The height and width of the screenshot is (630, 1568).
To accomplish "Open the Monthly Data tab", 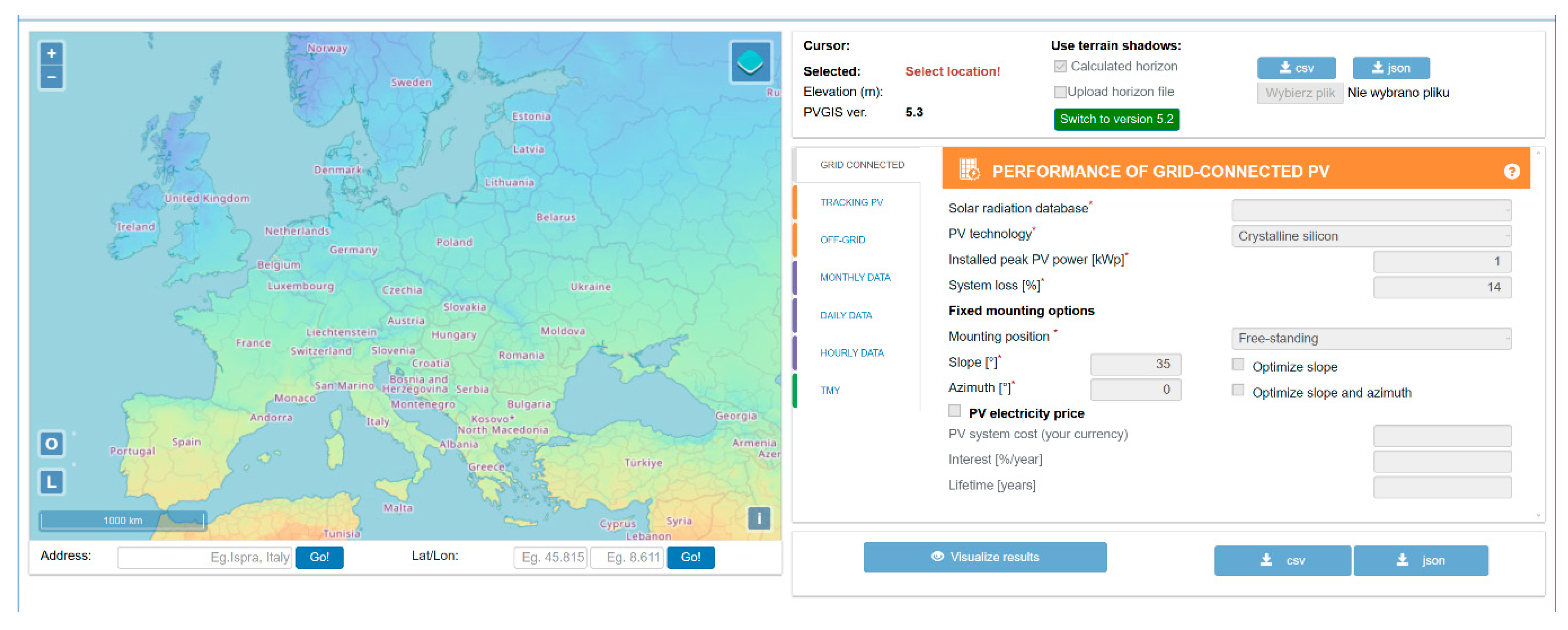I will [855, 278].
